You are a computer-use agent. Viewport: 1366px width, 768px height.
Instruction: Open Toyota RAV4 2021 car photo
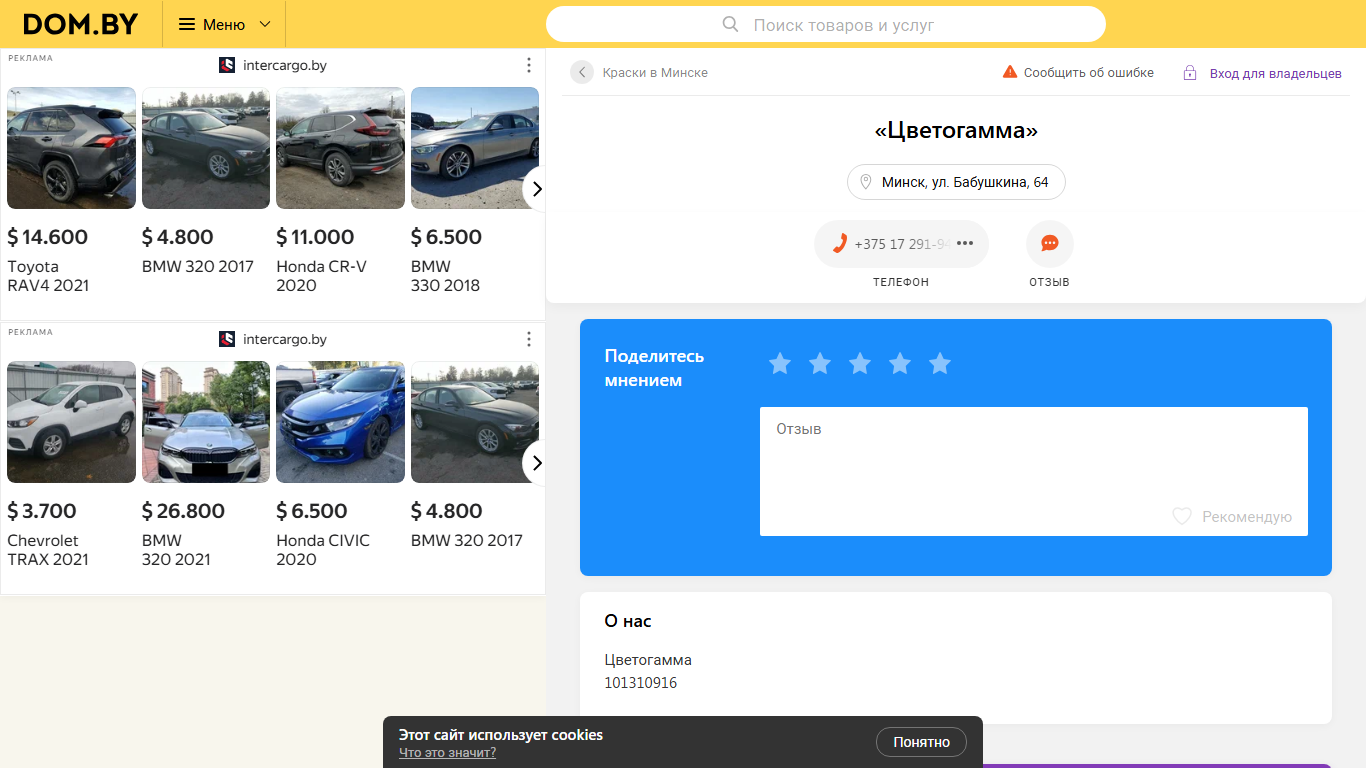[71, 148]
